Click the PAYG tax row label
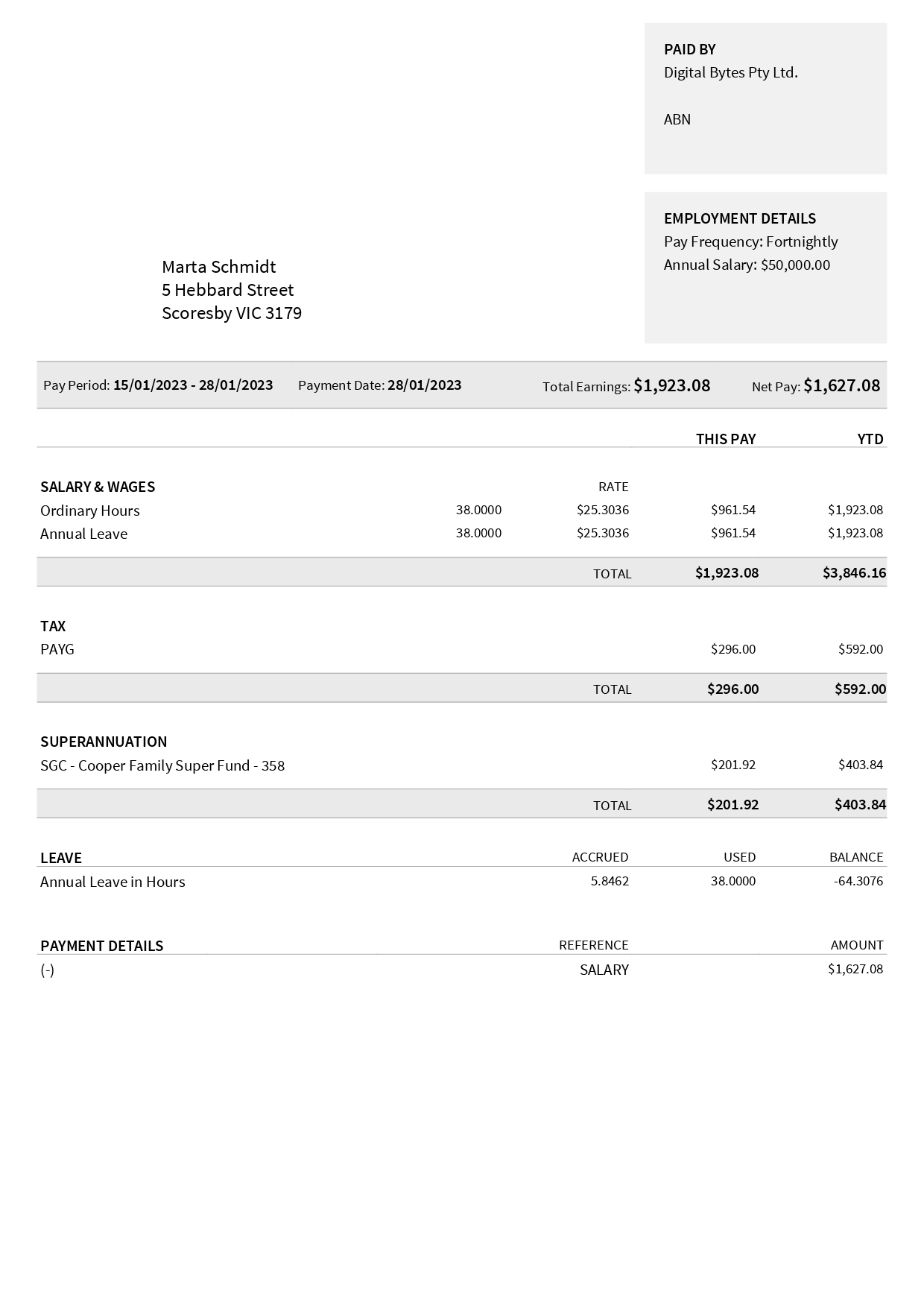 (57, 649)
